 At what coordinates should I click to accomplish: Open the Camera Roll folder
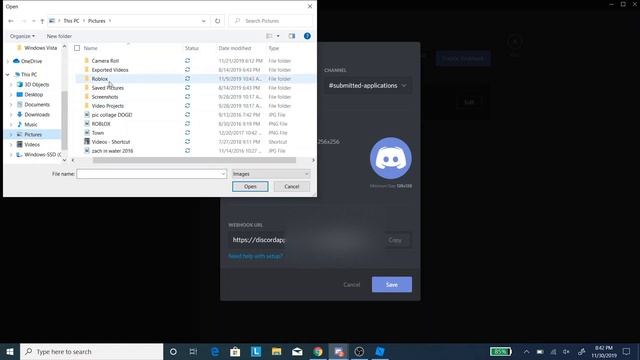105,60
